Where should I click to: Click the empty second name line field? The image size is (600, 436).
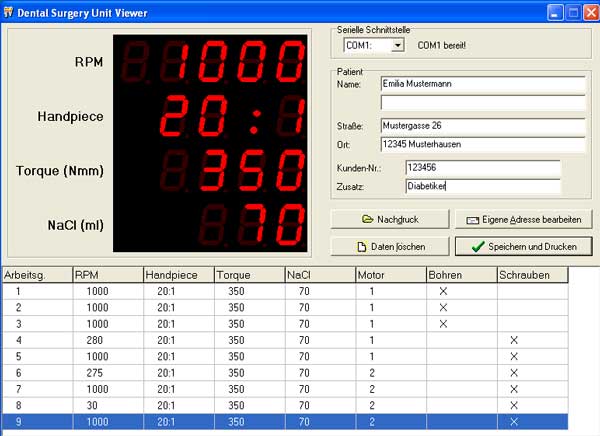point(482,102)
